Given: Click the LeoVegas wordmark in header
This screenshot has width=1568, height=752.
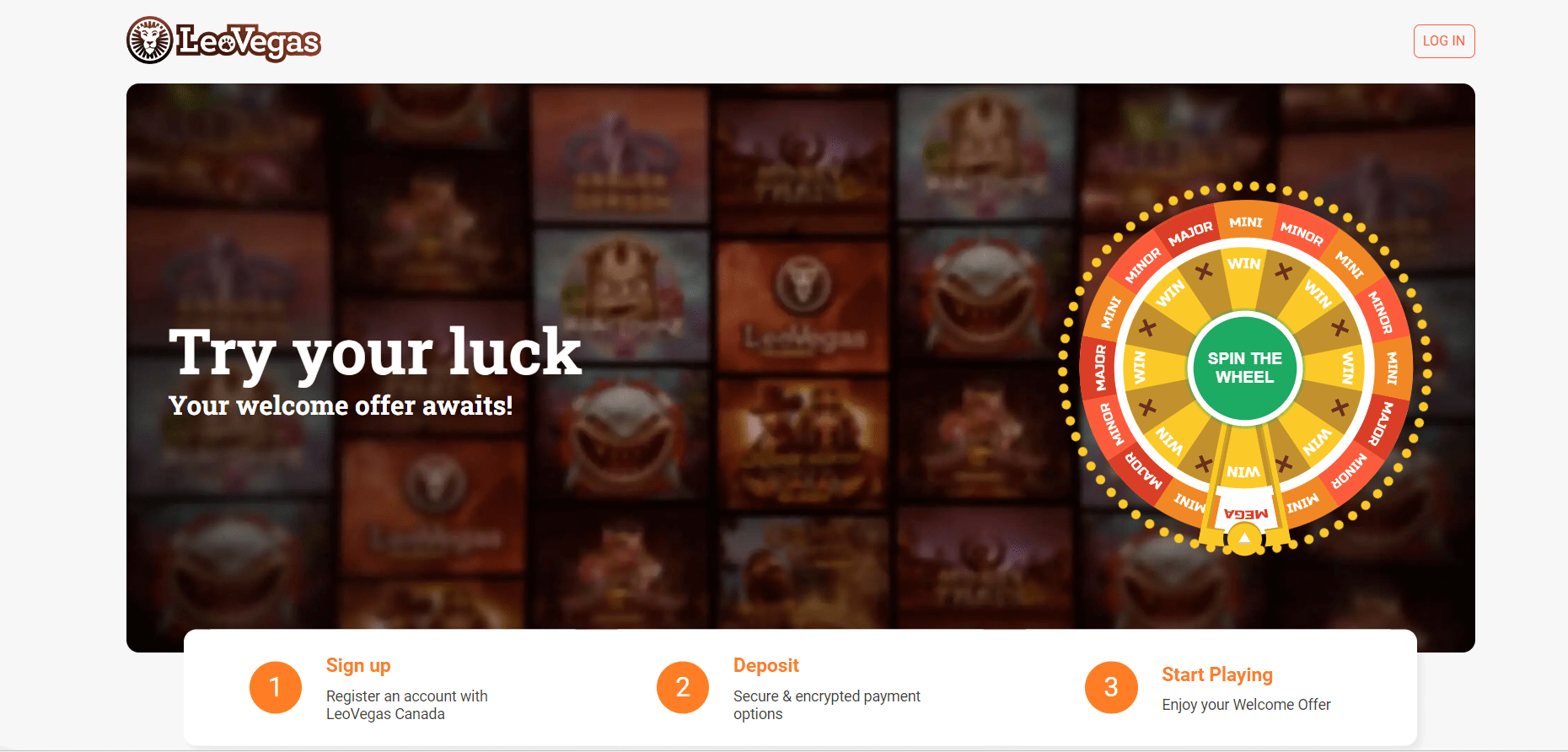Looking at the screenshot, I should click(x=249, y=41).
